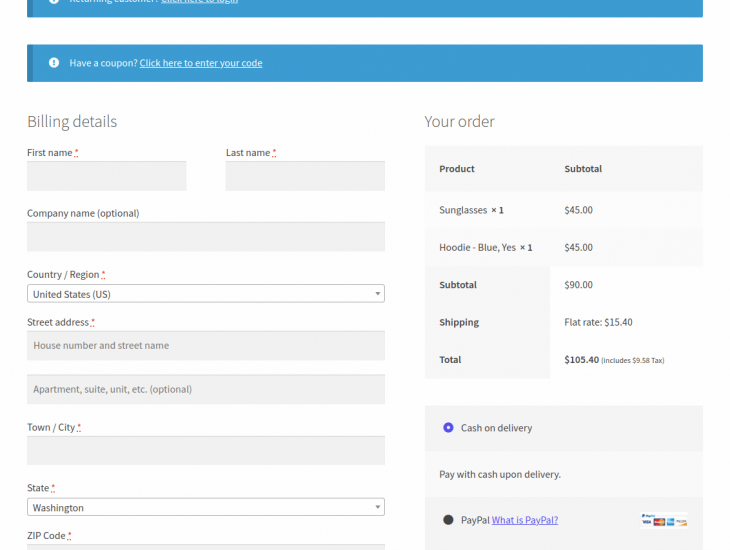
Task: Click the 'Your order' heading
Action: tap(459, 121)
